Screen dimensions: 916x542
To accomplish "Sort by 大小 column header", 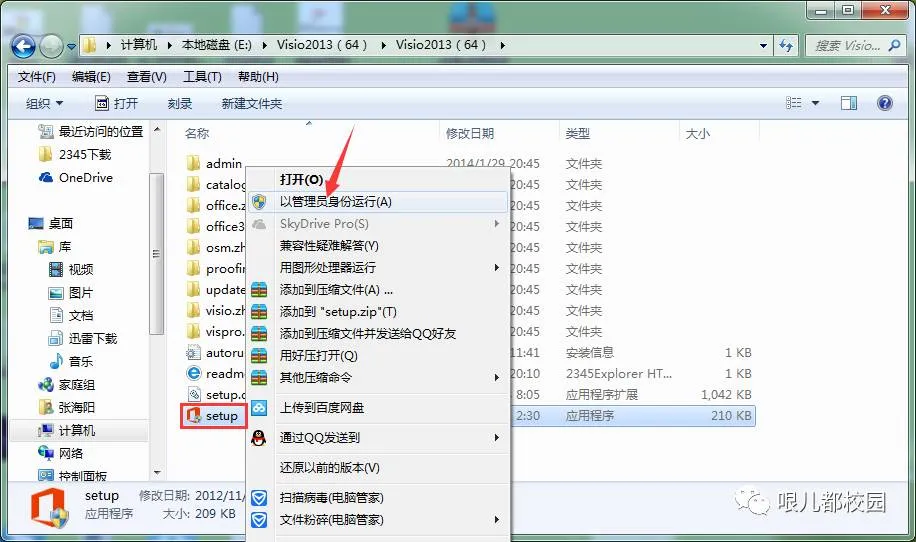I will pyautogui.click(x=697, y=133).
